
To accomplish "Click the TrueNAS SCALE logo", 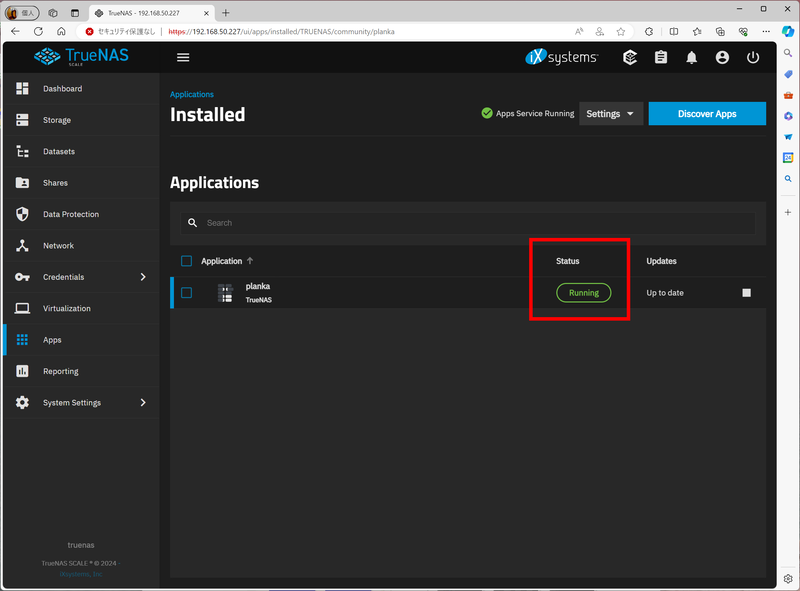I will (x=82, y=56).
